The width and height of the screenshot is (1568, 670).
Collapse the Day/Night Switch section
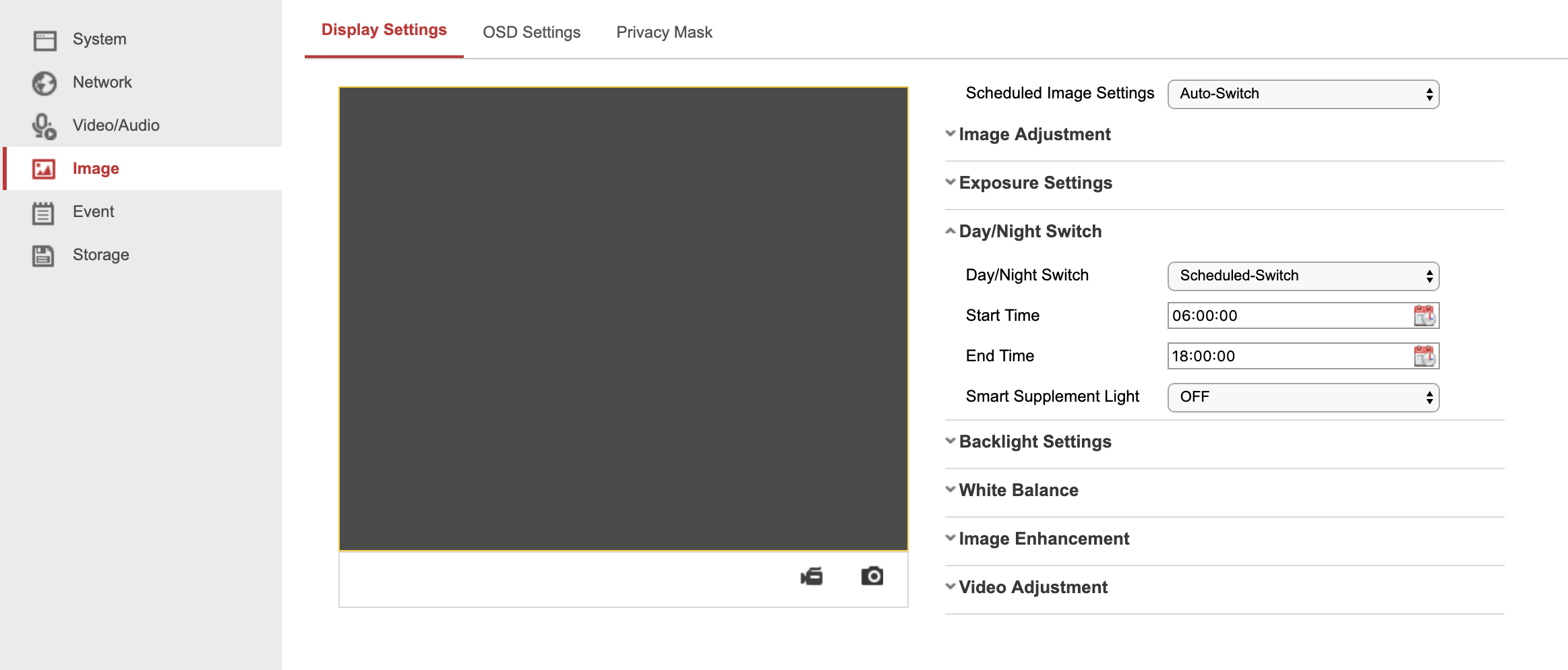950,230
